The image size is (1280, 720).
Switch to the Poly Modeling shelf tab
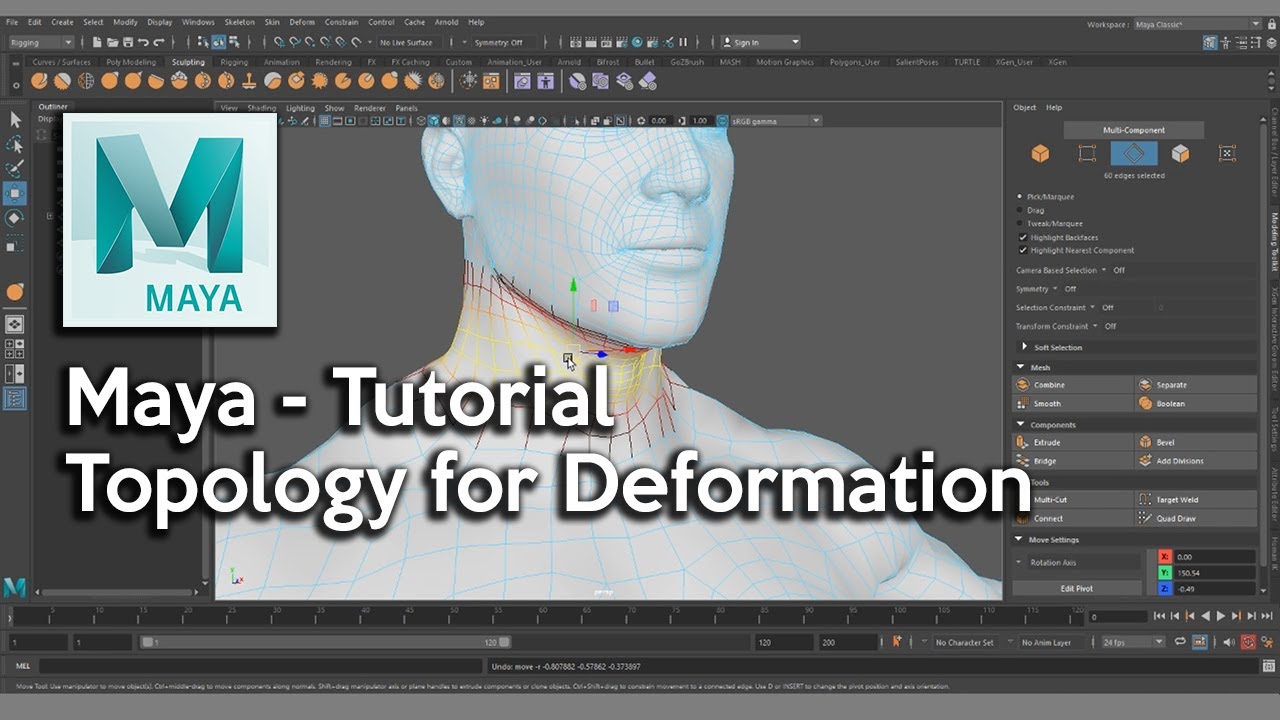pyautogui.click(x=132, y=62)
